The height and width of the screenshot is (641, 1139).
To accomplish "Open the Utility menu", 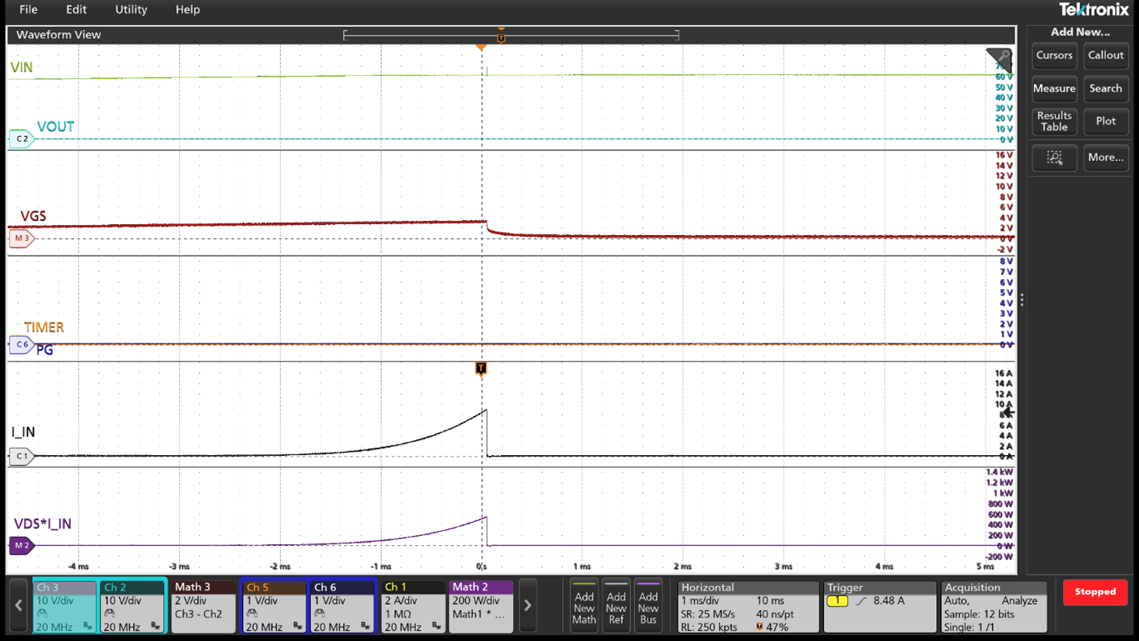I will click(131, 10).
